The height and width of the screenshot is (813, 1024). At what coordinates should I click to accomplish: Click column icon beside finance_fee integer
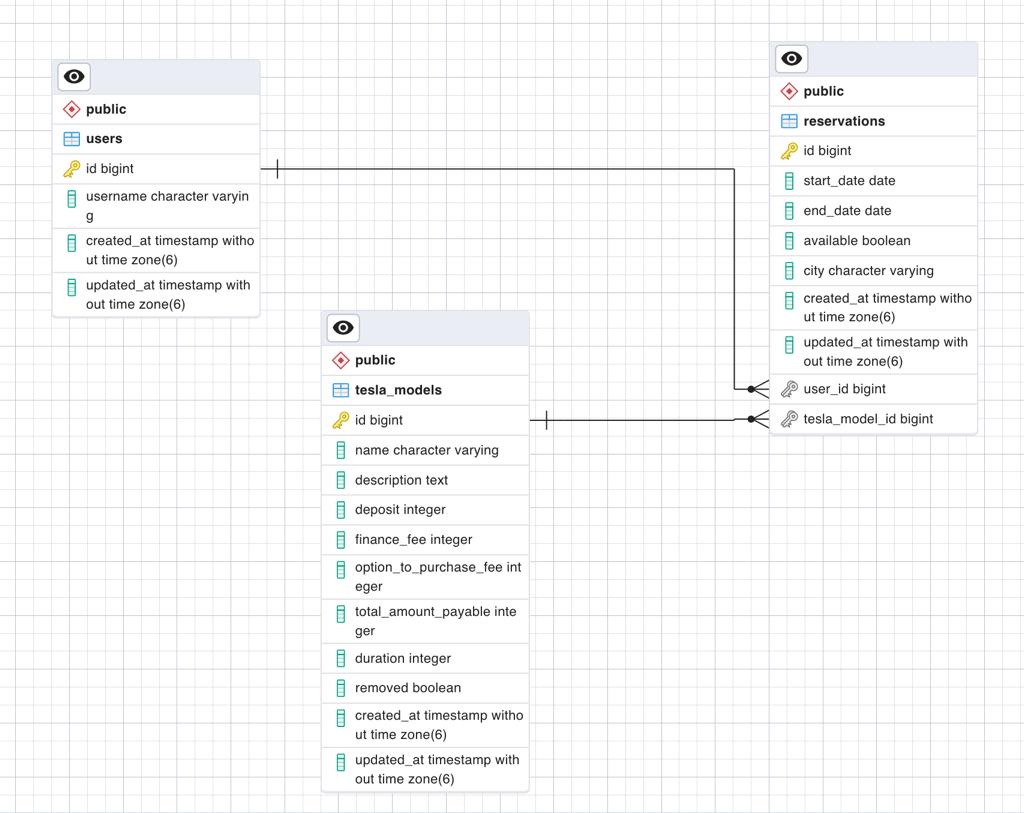pos(341,539)
